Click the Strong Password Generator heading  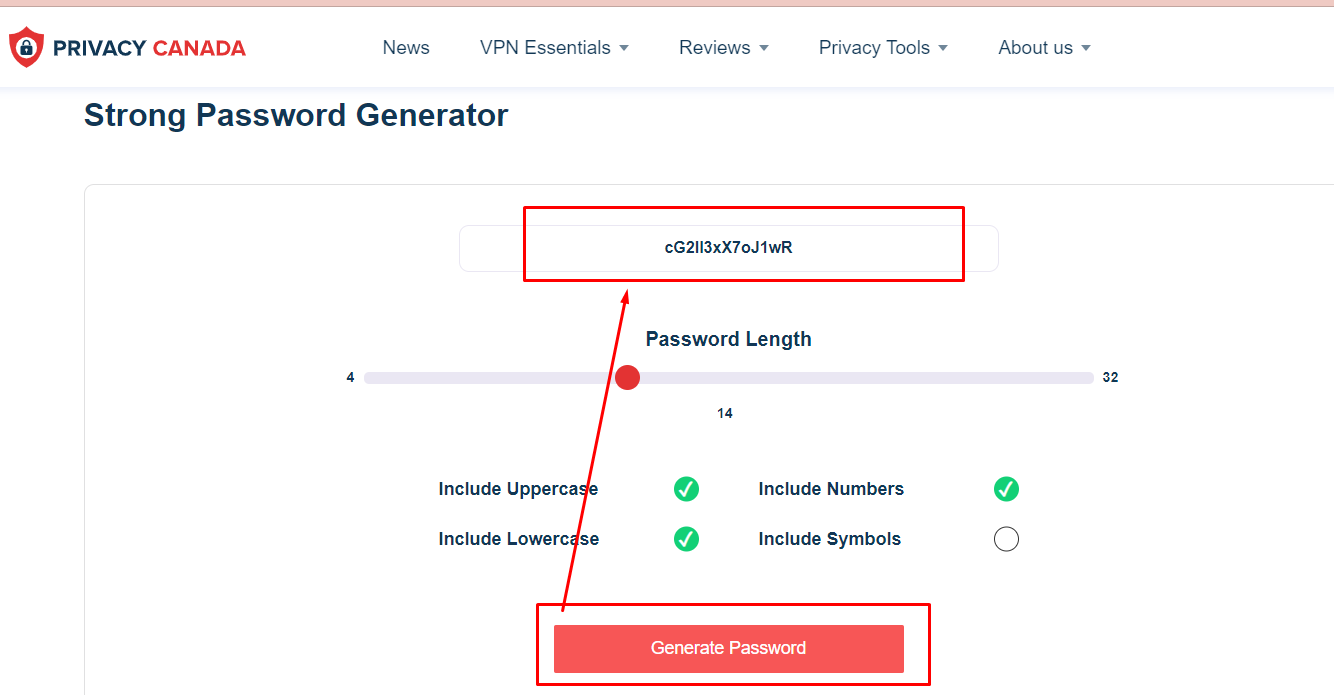click(x=296, y=115)
